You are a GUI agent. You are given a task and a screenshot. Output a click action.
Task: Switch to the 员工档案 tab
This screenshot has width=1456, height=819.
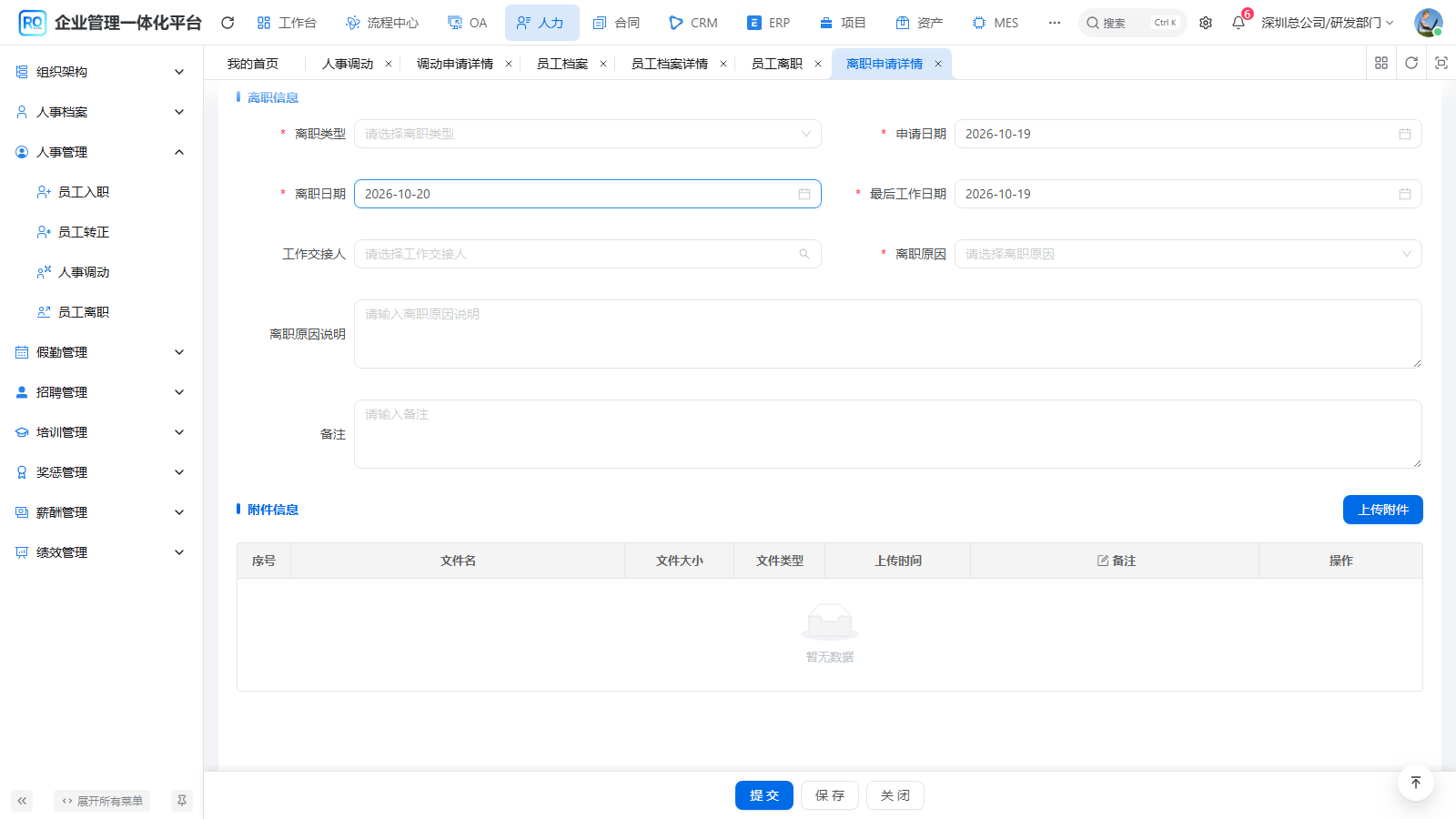tap(562, 64)
